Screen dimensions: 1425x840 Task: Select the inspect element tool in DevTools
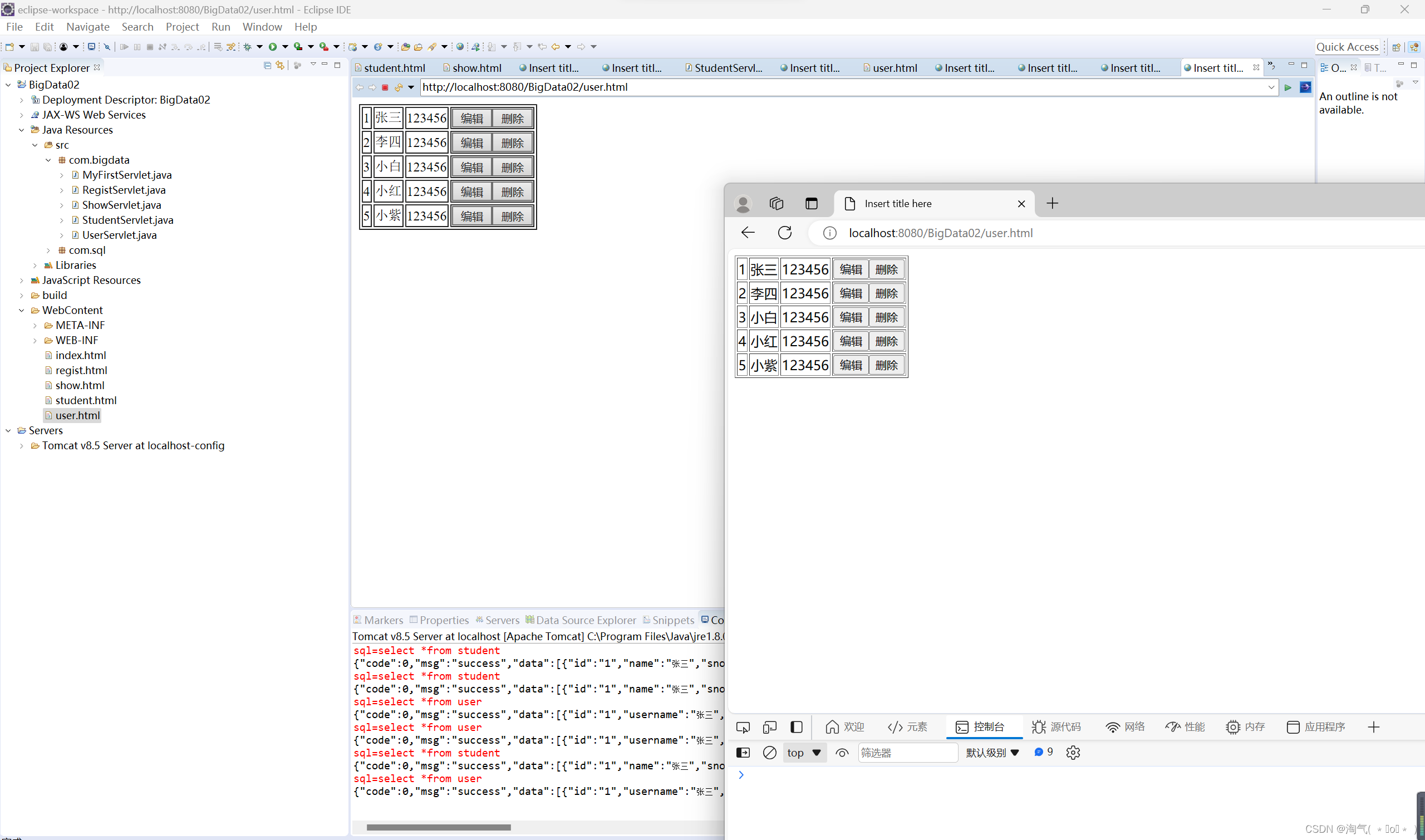pyautogui.click(x=743, y=726)
